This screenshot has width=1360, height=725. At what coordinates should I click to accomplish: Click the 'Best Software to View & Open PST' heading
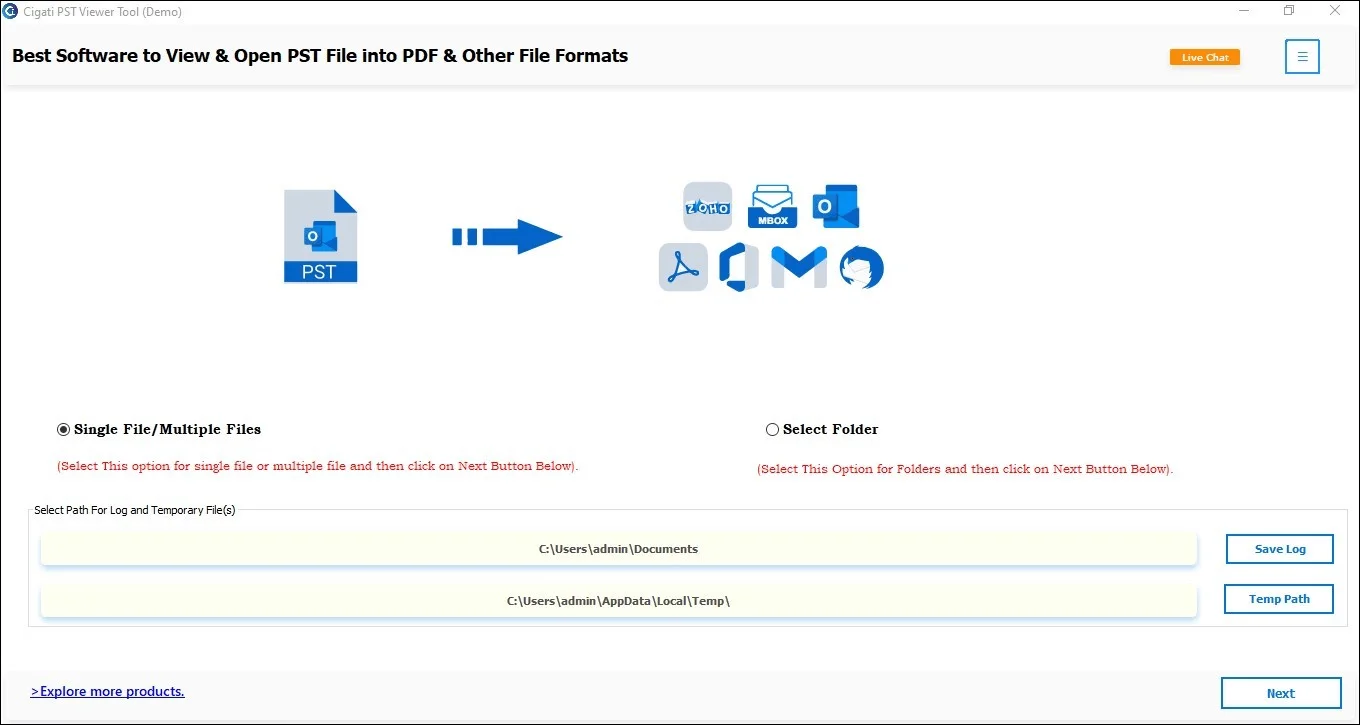pos(320,56)
